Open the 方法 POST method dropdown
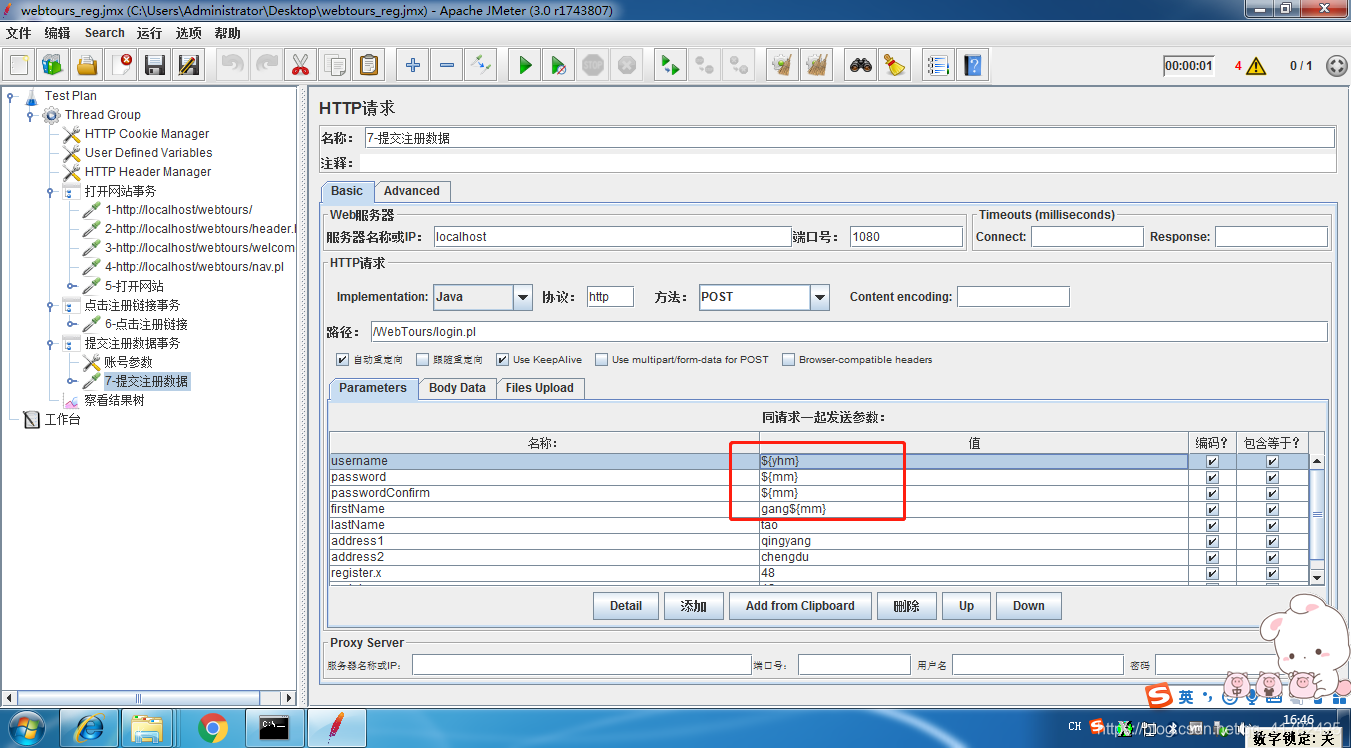This screenshot has width=1351, height=748. pos(820,297)
